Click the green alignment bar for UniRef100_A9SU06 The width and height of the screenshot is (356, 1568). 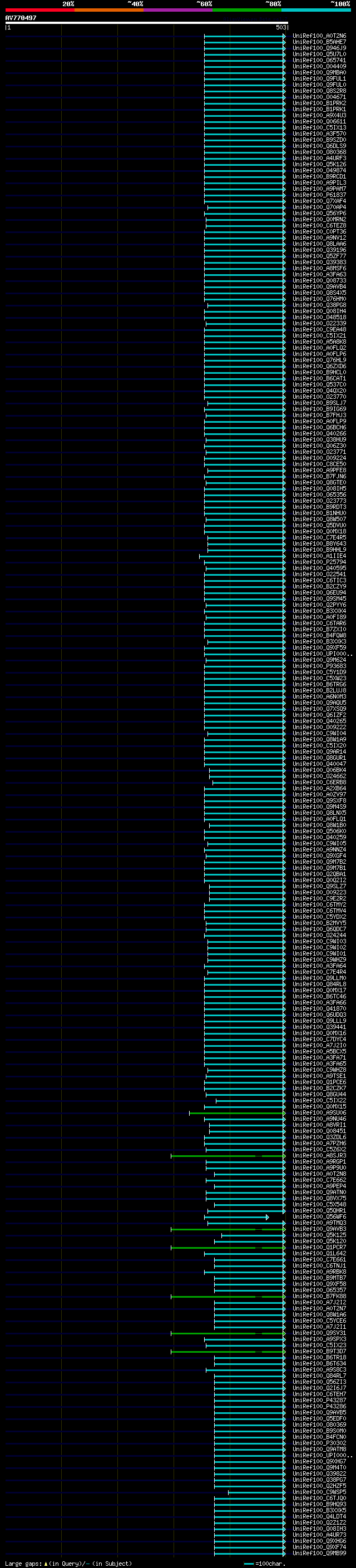(238, 1114)
